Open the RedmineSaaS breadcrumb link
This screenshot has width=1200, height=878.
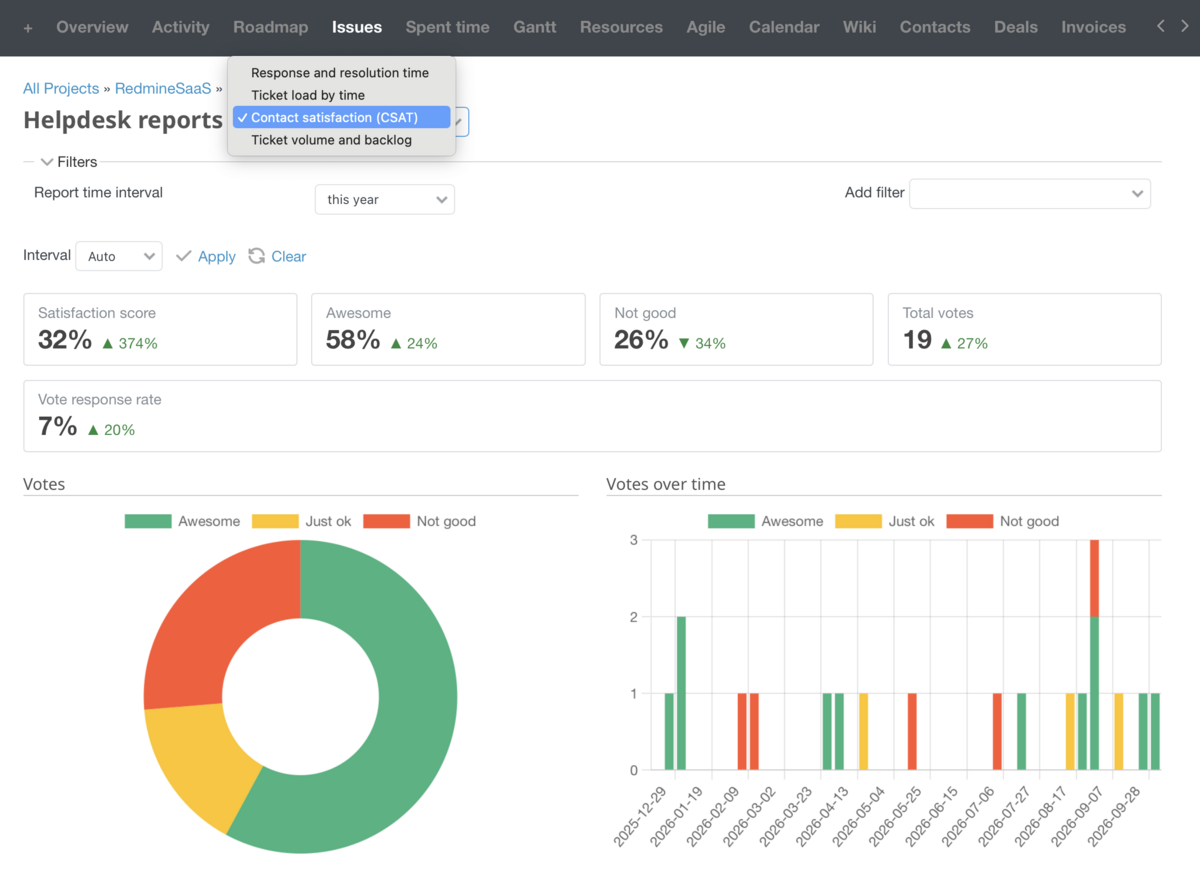(163, 89)
